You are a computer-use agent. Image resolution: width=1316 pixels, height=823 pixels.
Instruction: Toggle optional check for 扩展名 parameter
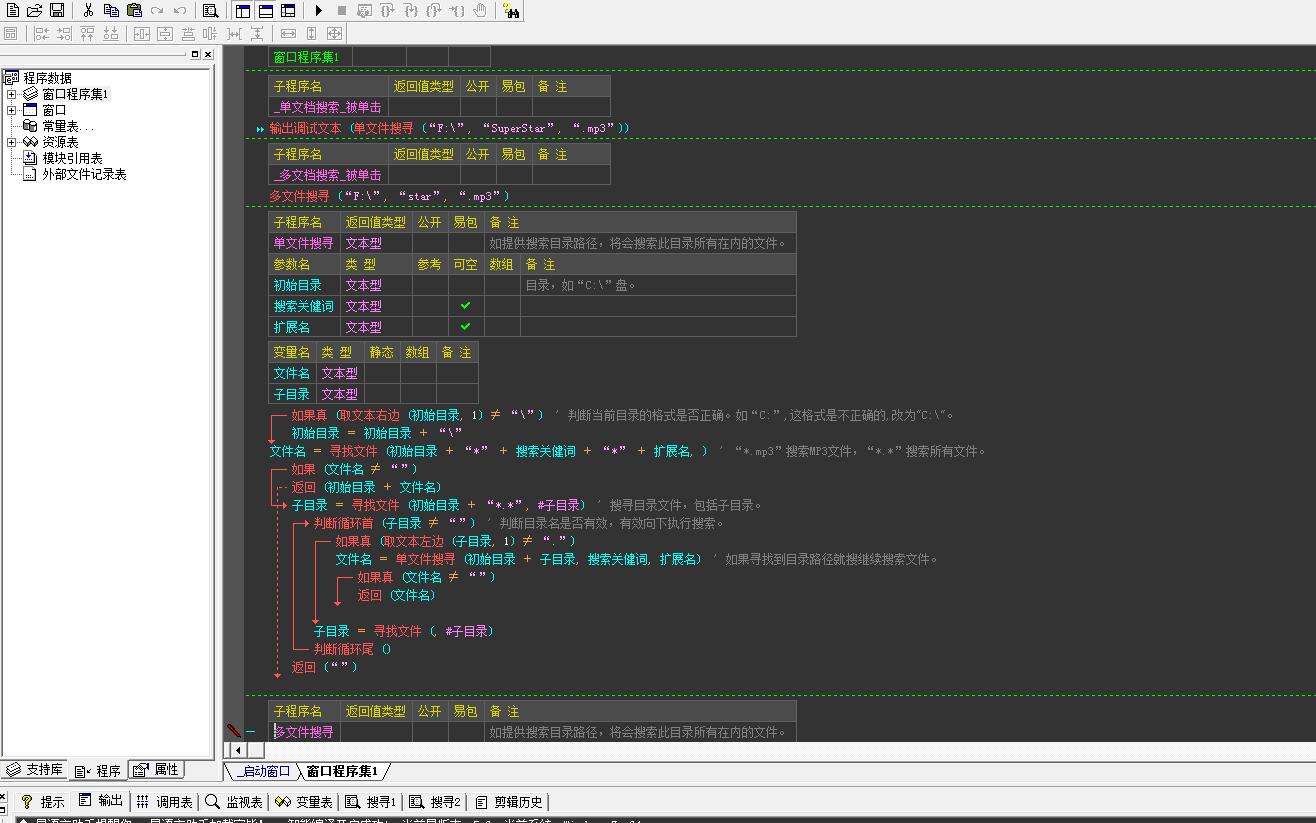465,327
